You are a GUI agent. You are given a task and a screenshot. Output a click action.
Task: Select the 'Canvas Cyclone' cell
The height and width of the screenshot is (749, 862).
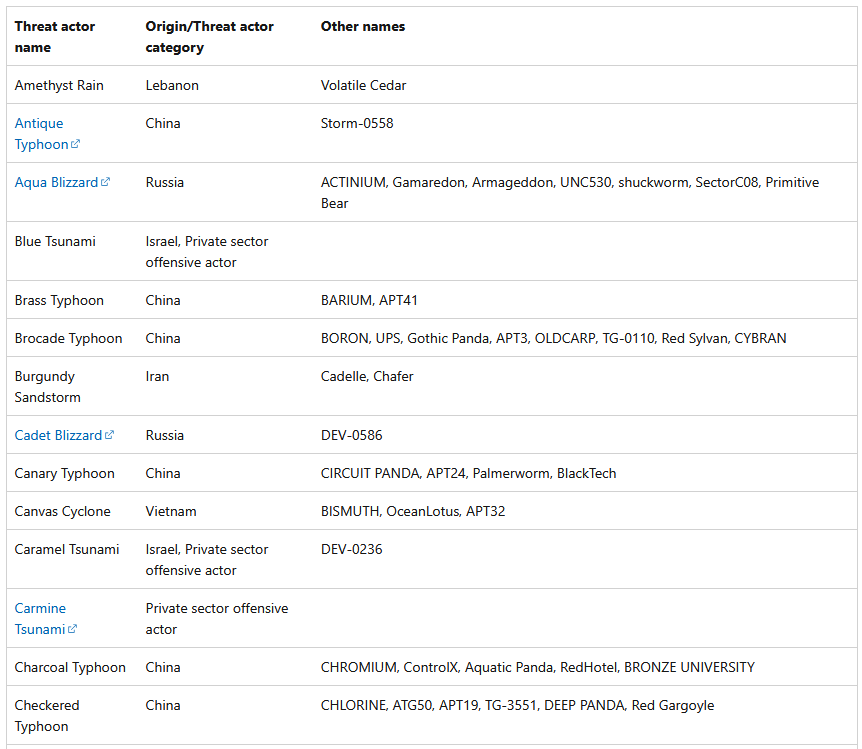(63, 511)
